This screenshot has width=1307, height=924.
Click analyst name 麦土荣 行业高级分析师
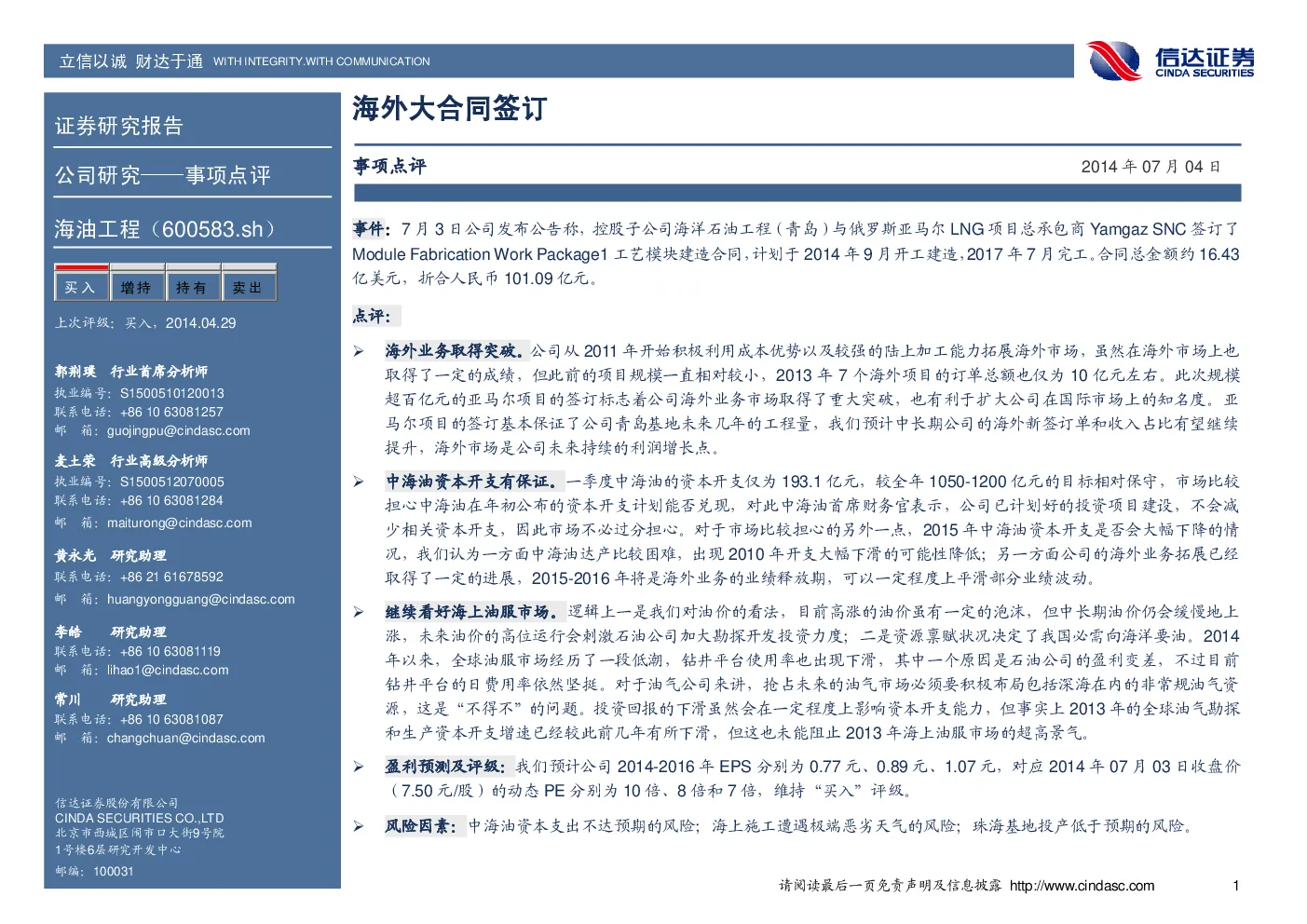coord(131,461)
